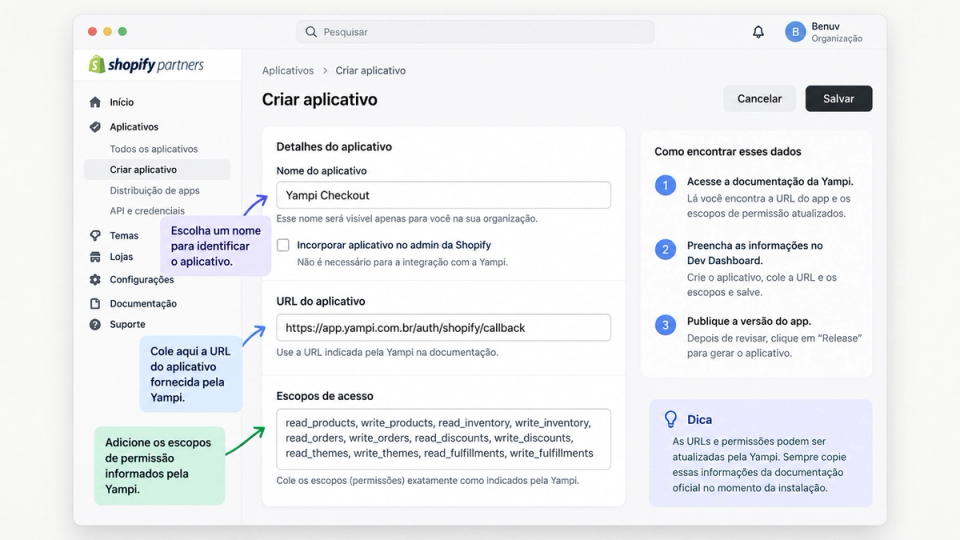Open Lojas in sidebar
The height and width of the screenshot is (540, 960).
[x=121, y=257]
